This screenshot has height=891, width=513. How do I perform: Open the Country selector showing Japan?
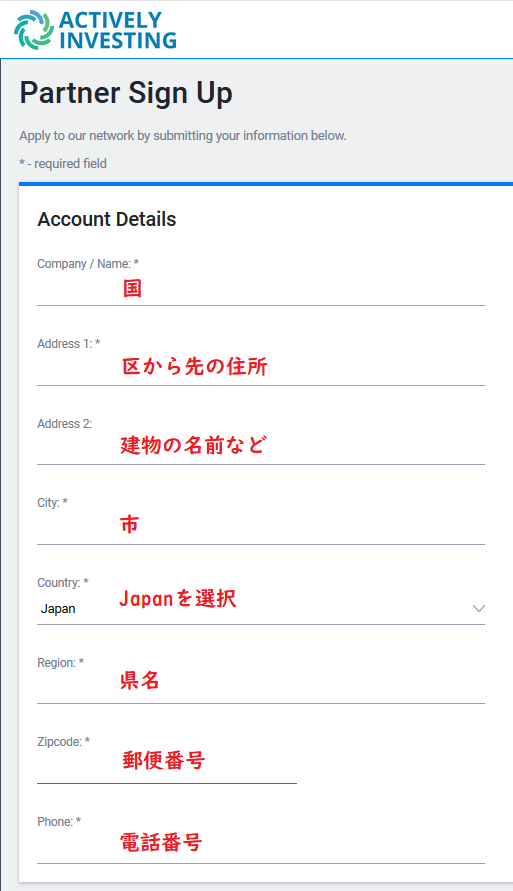(261, 609)
